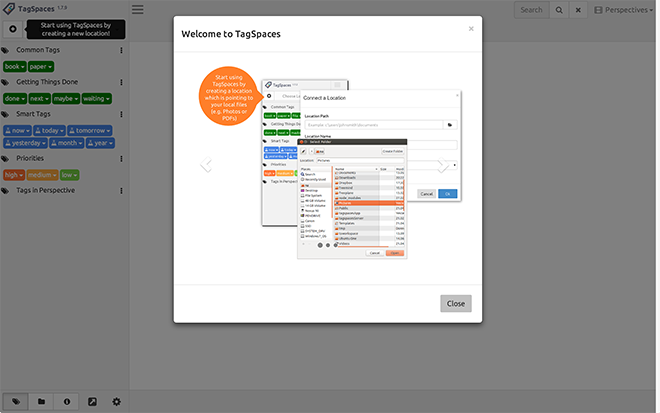Open the waiting tag dropdown
Image resolution: width=660 pixels, height=413 pixels.
pyautogui.click(x=96, y=99)
